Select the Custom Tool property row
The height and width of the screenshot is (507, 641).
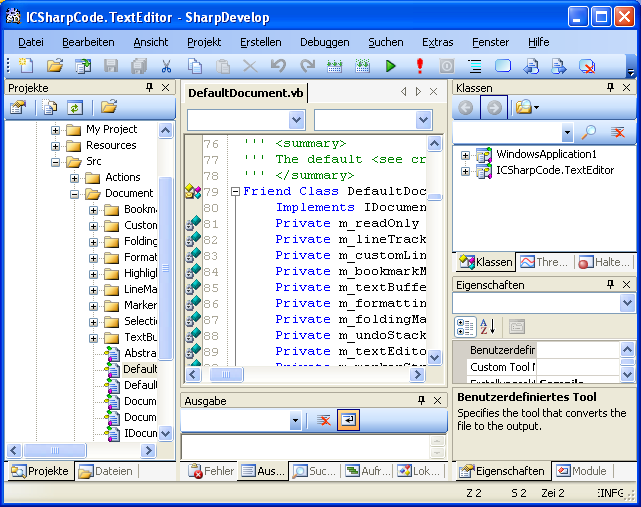543,367
